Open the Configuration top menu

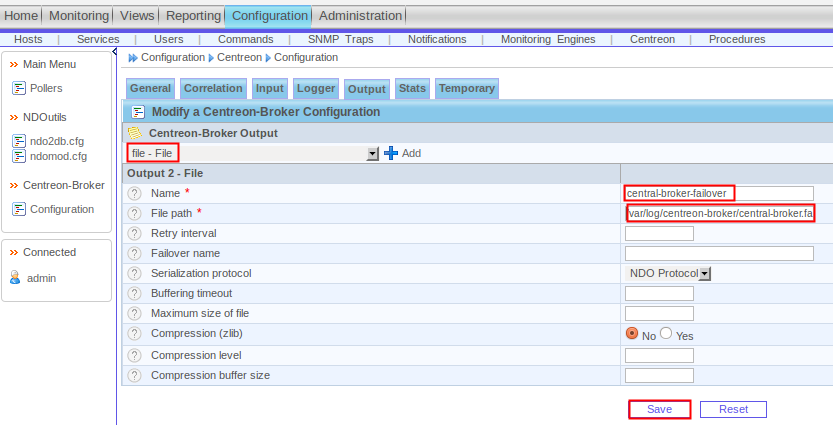(269, 16)
